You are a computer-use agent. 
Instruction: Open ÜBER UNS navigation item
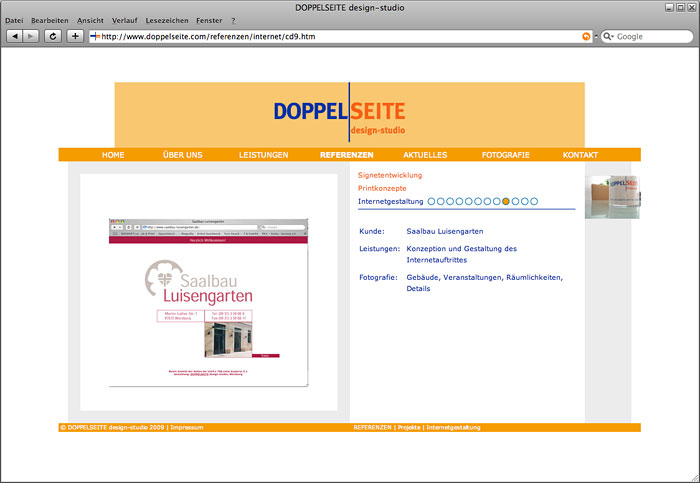[183, 155]
